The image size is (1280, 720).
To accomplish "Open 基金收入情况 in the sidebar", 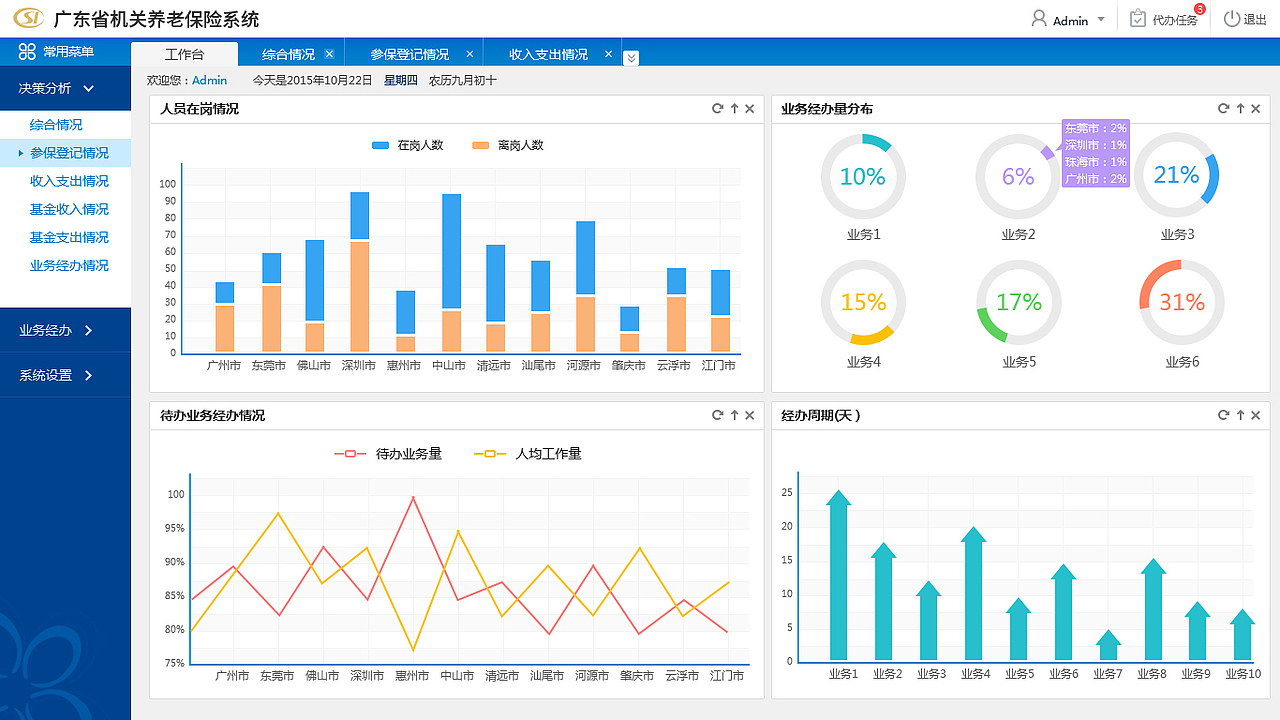I will click(x=69, y=209).
